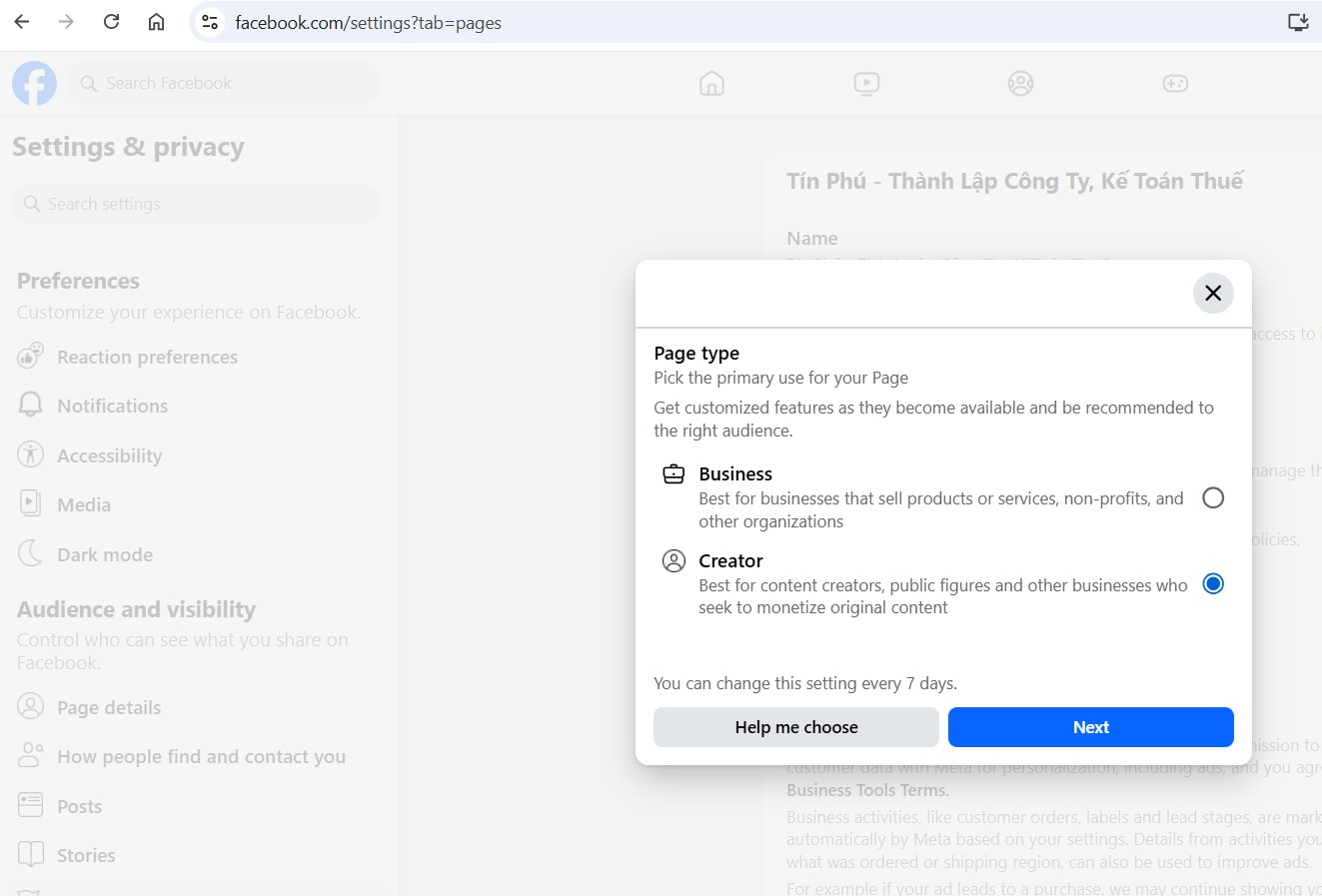Go back using browser back arrow
1322x896 pixels.
[22, 22]
